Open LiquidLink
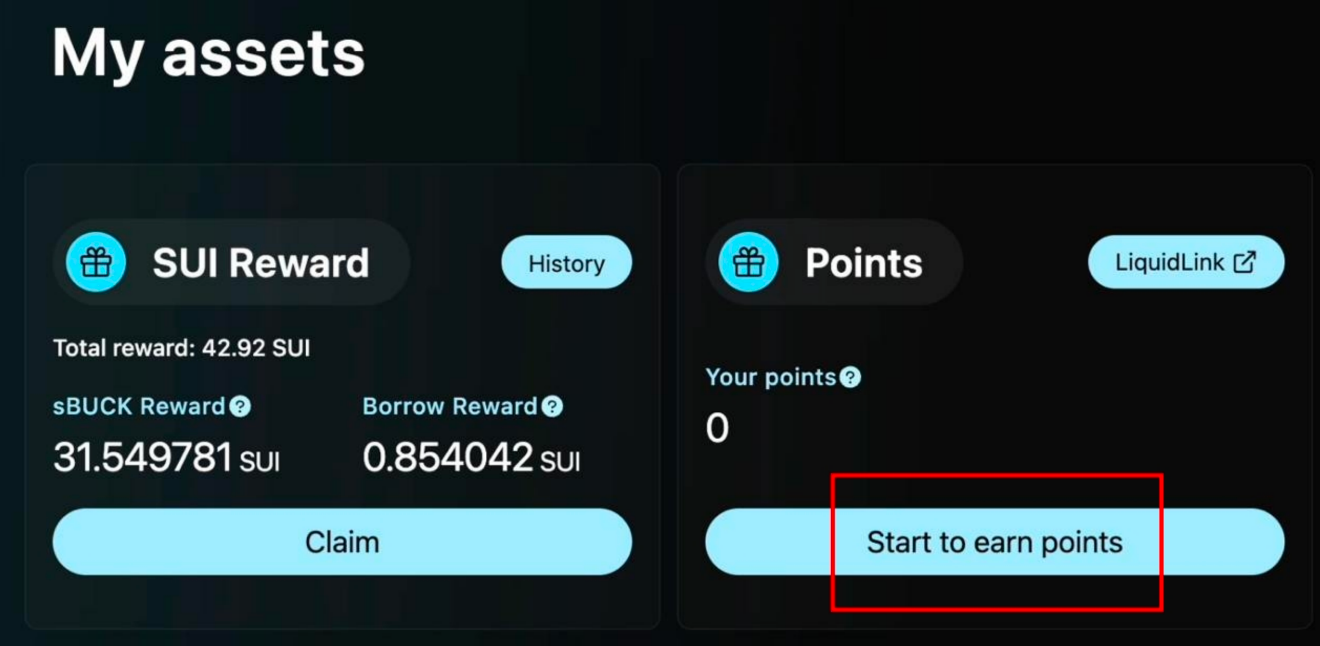The width and height of the screenshot is (1320, 646). (x=1186, y=261)
